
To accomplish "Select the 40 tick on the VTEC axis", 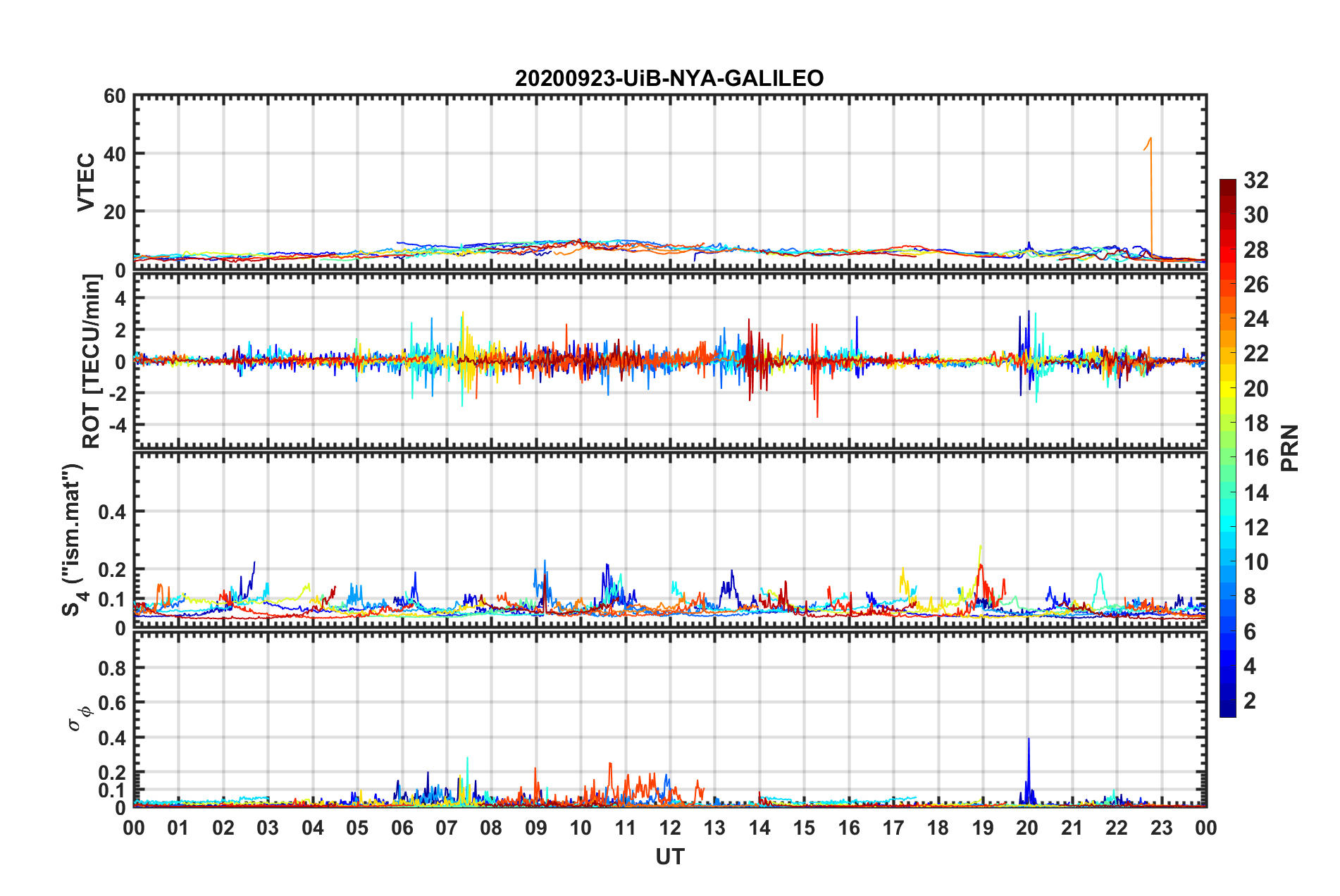I will (x=114, y=154).
